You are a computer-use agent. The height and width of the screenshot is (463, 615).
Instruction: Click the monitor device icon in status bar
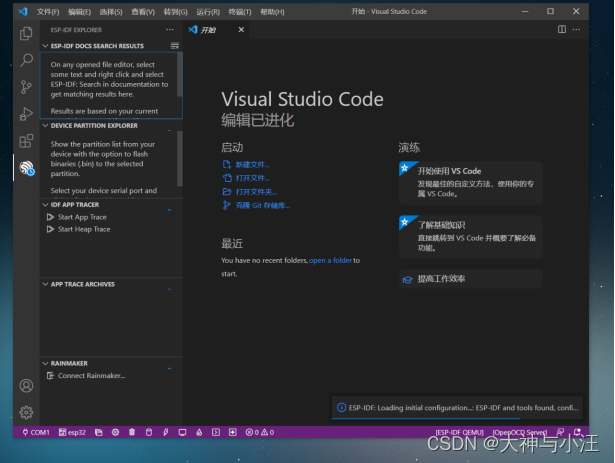[182, 432]
